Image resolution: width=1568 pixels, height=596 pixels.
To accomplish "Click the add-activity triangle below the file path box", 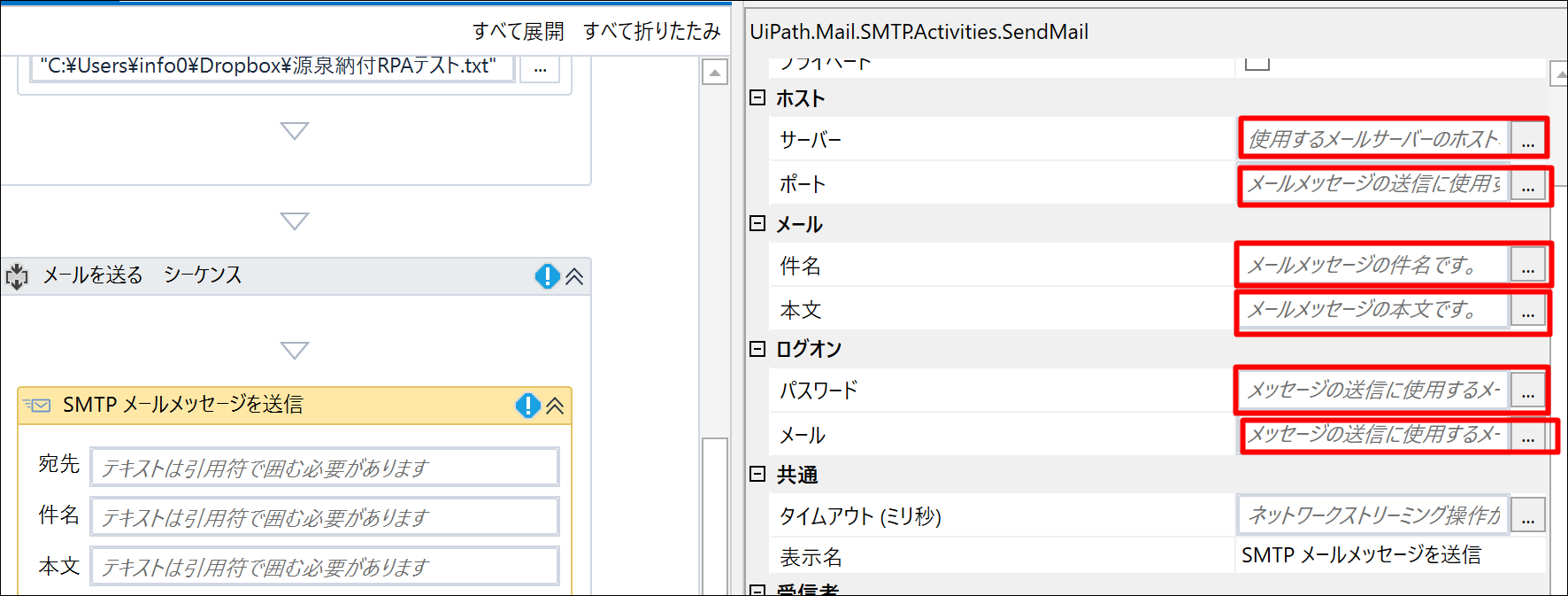I will (295, 130).
